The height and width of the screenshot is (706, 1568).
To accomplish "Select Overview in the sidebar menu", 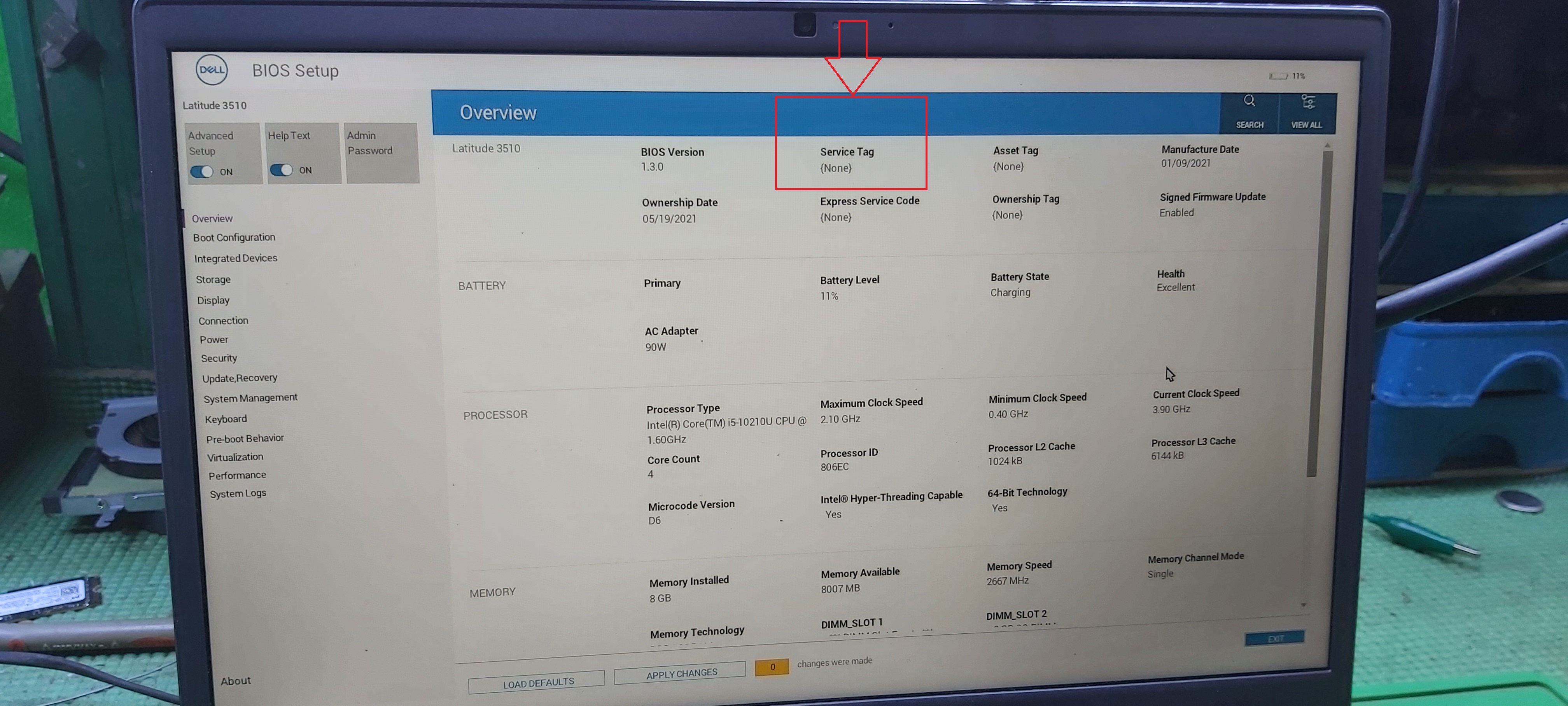I will pyautogui.click(x=212, y=218).
